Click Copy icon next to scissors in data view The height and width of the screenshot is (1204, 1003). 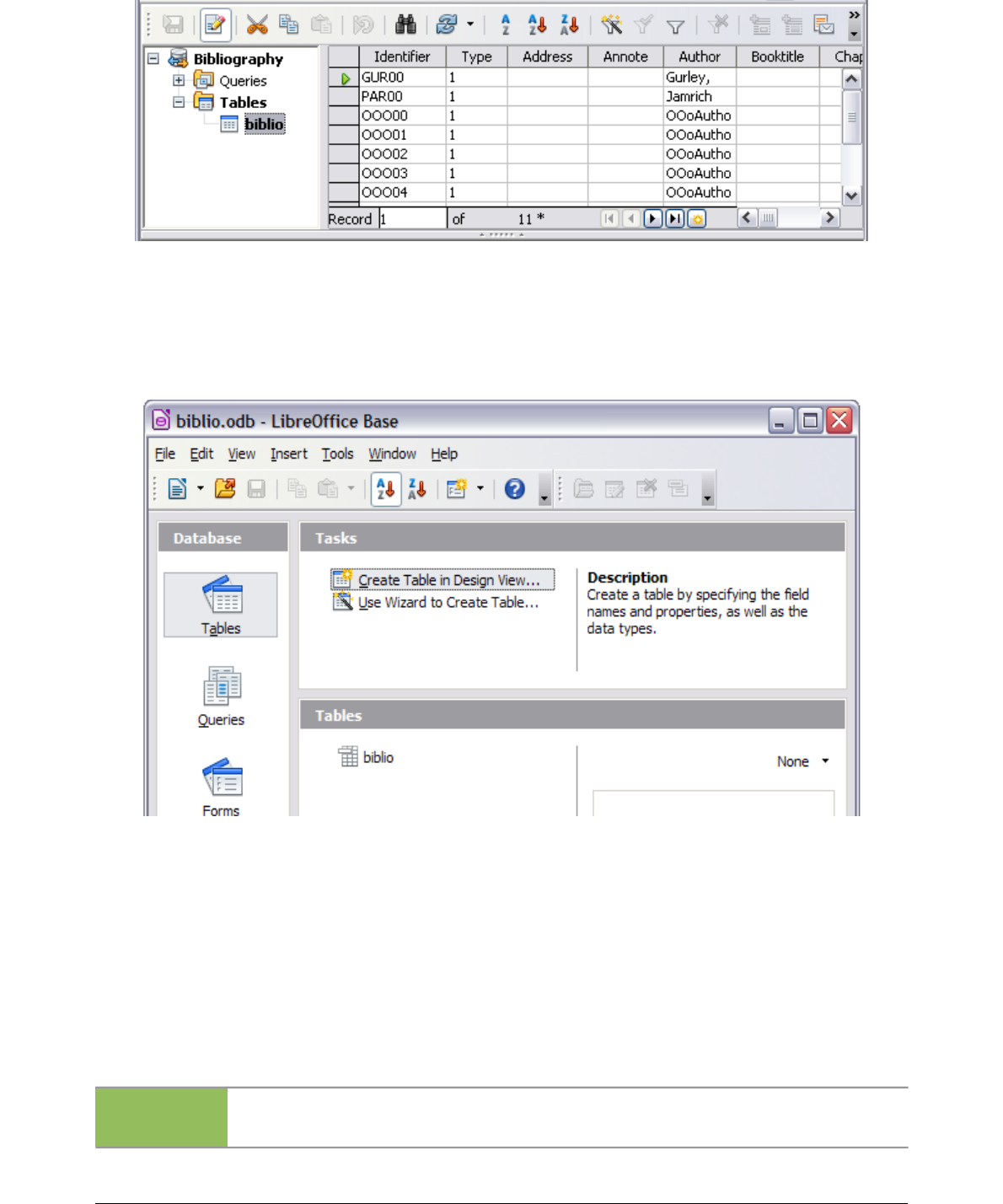(289, 25)
